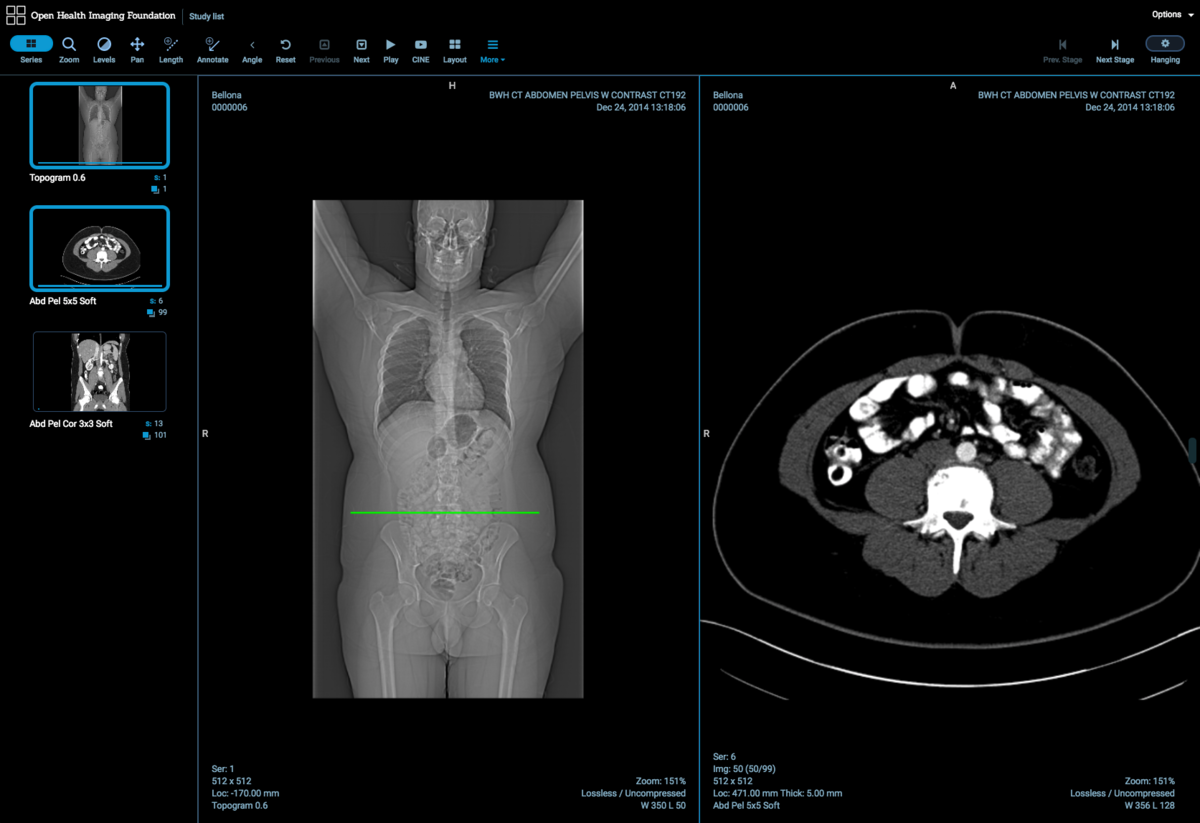Image resolution: width=1200 pixels, height=823 pixels.
Task: Select the Zoom tool
Action: tap(69, 46)
